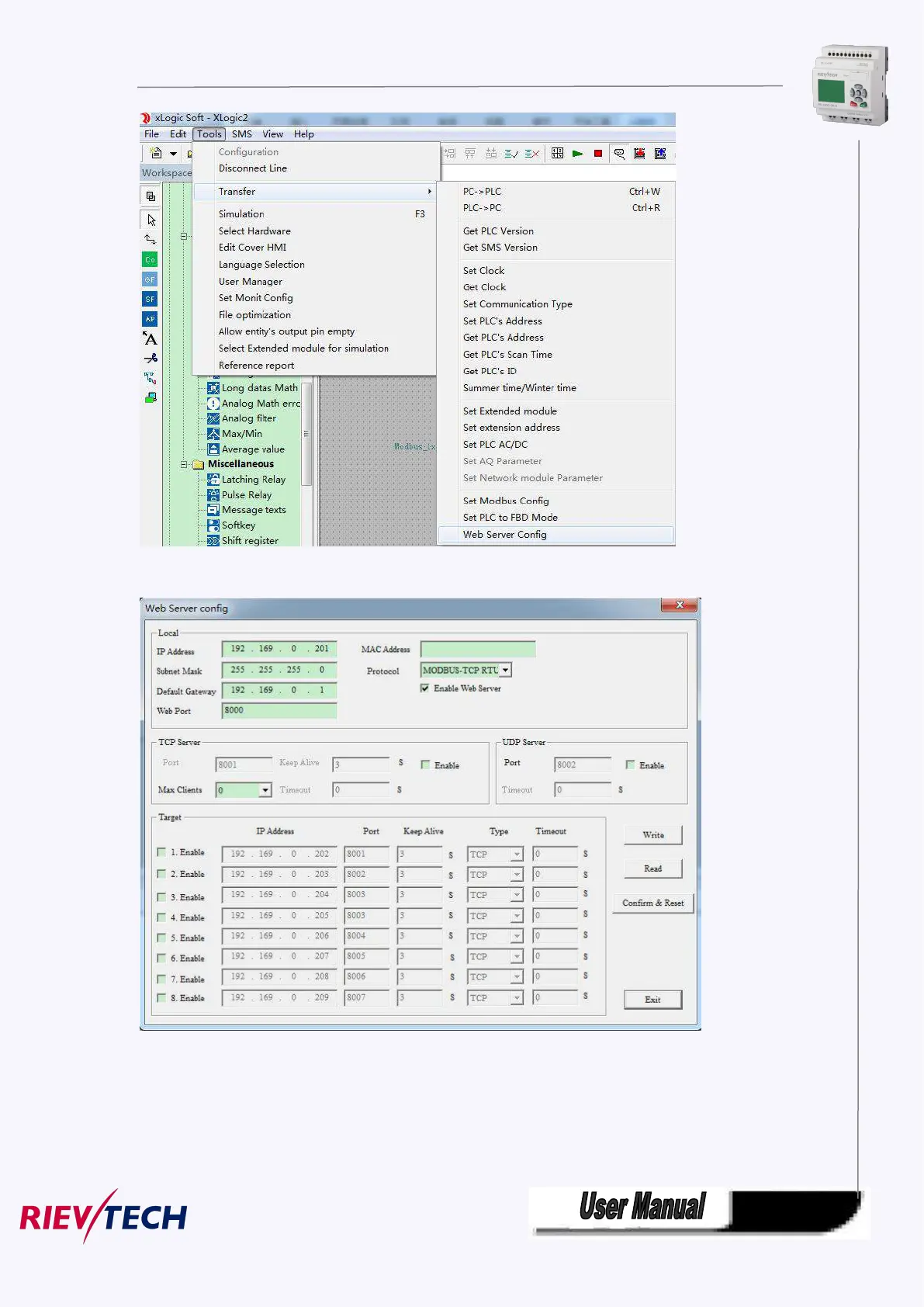The height and width of the screenshot is (1307, 924).
Task: Select Message texts tree item
Action: tap(254, 510)
